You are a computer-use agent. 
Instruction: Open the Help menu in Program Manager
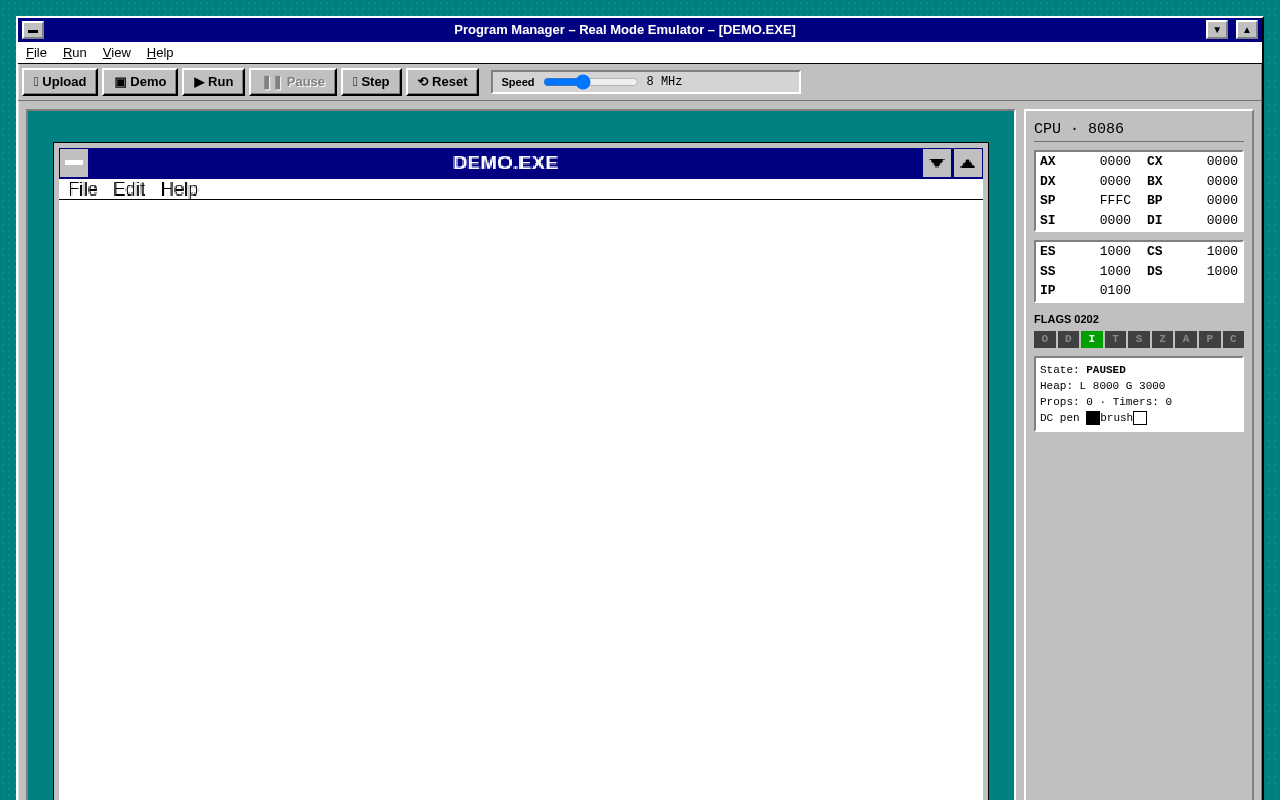click(160, 53)
